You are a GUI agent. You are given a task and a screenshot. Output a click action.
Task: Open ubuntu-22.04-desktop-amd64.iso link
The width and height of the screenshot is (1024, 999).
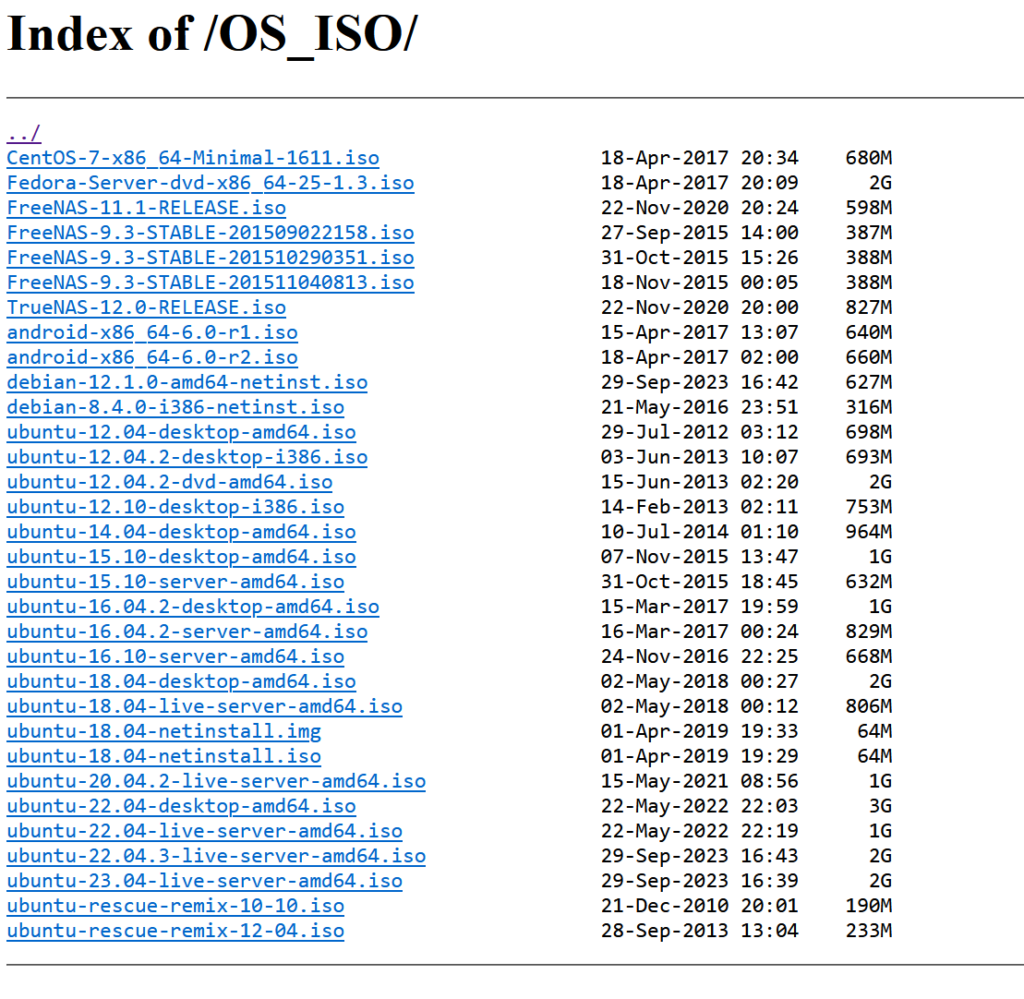click(x=181, y=806)
